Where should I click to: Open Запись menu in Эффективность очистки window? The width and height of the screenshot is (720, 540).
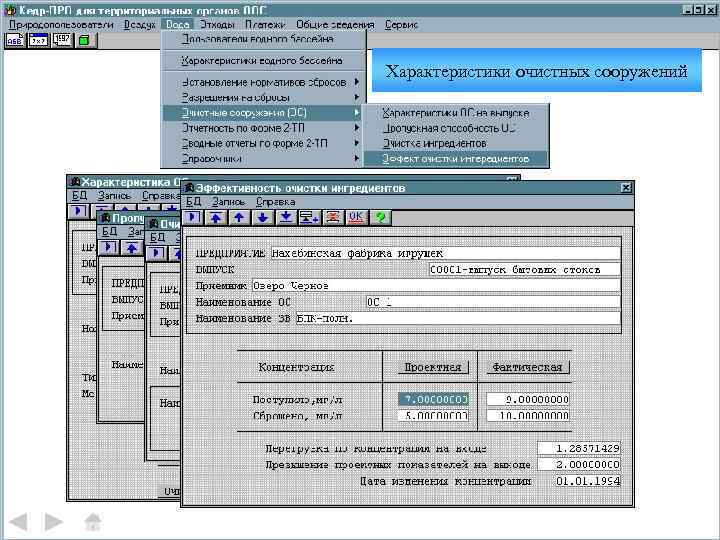[x=228, y=202]
